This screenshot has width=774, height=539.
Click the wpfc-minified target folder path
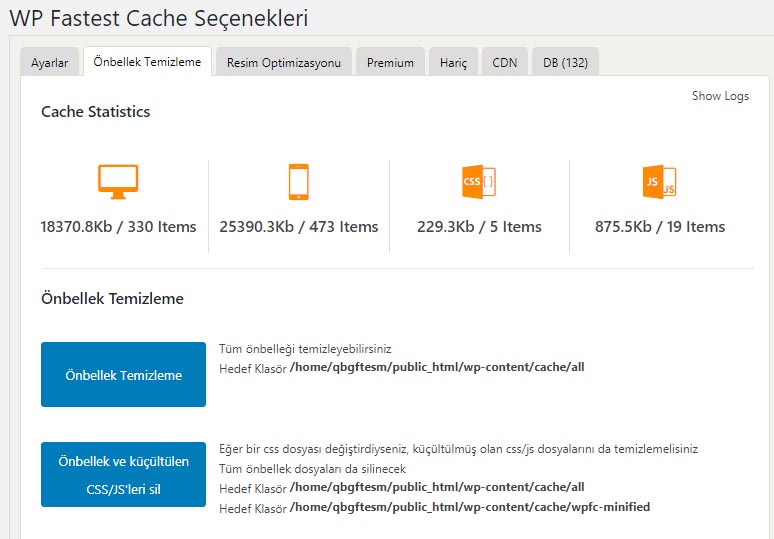point(469,507)
